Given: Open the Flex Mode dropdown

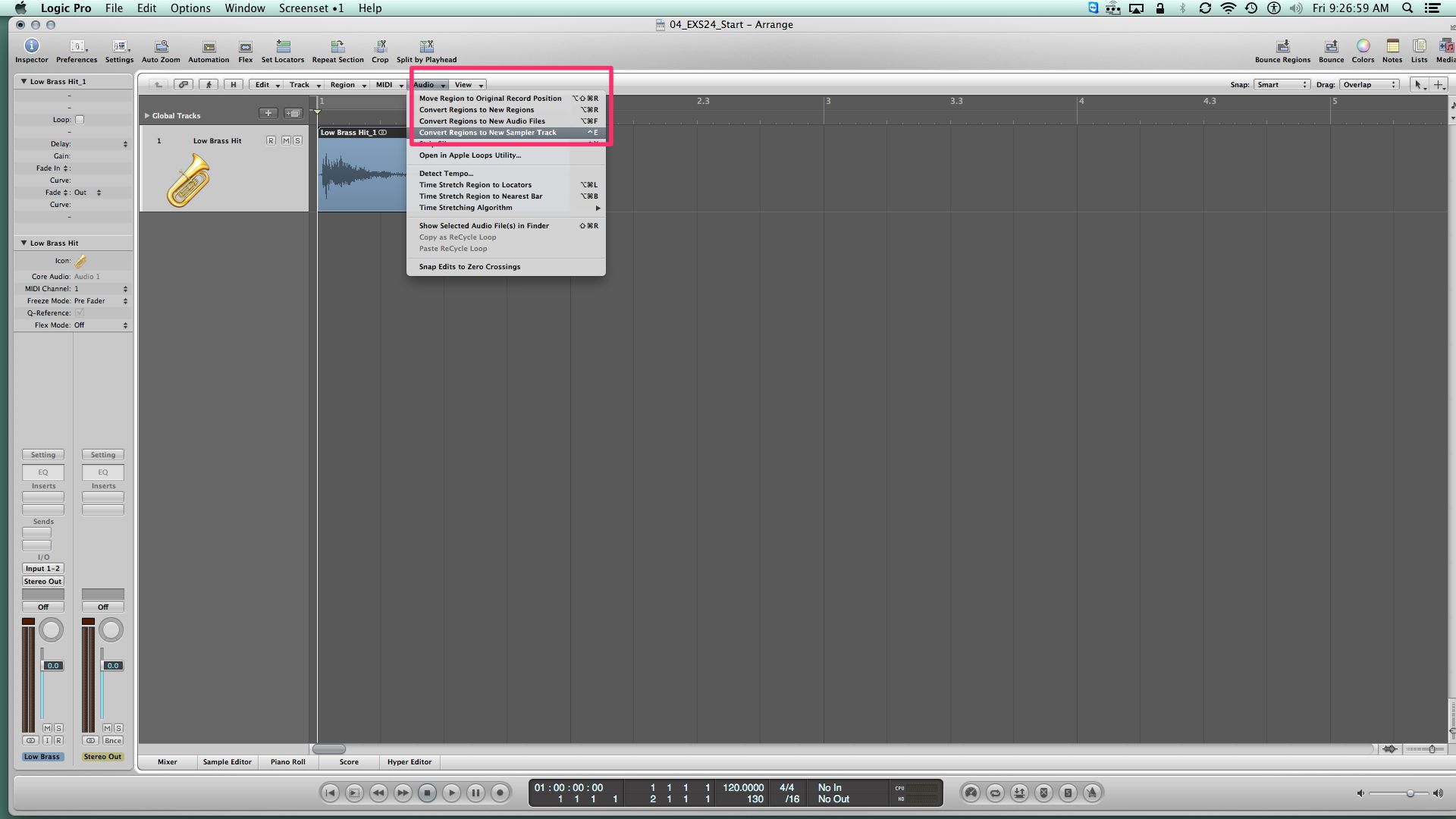Looking at the screenshot, I should coord(101,325).
